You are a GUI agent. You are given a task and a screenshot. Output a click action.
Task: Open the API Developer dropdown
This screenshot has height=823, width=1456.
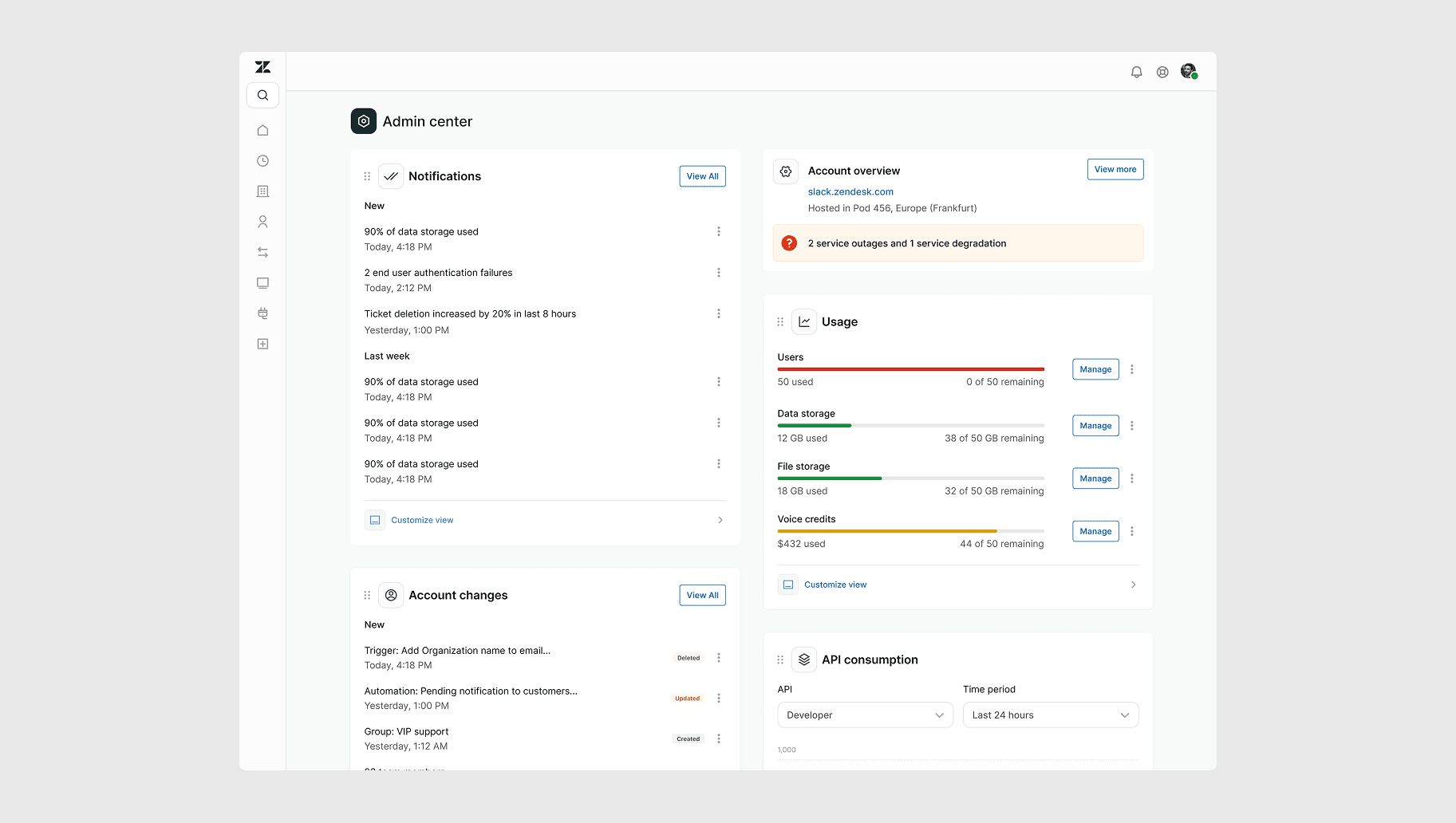coord(865,715)
